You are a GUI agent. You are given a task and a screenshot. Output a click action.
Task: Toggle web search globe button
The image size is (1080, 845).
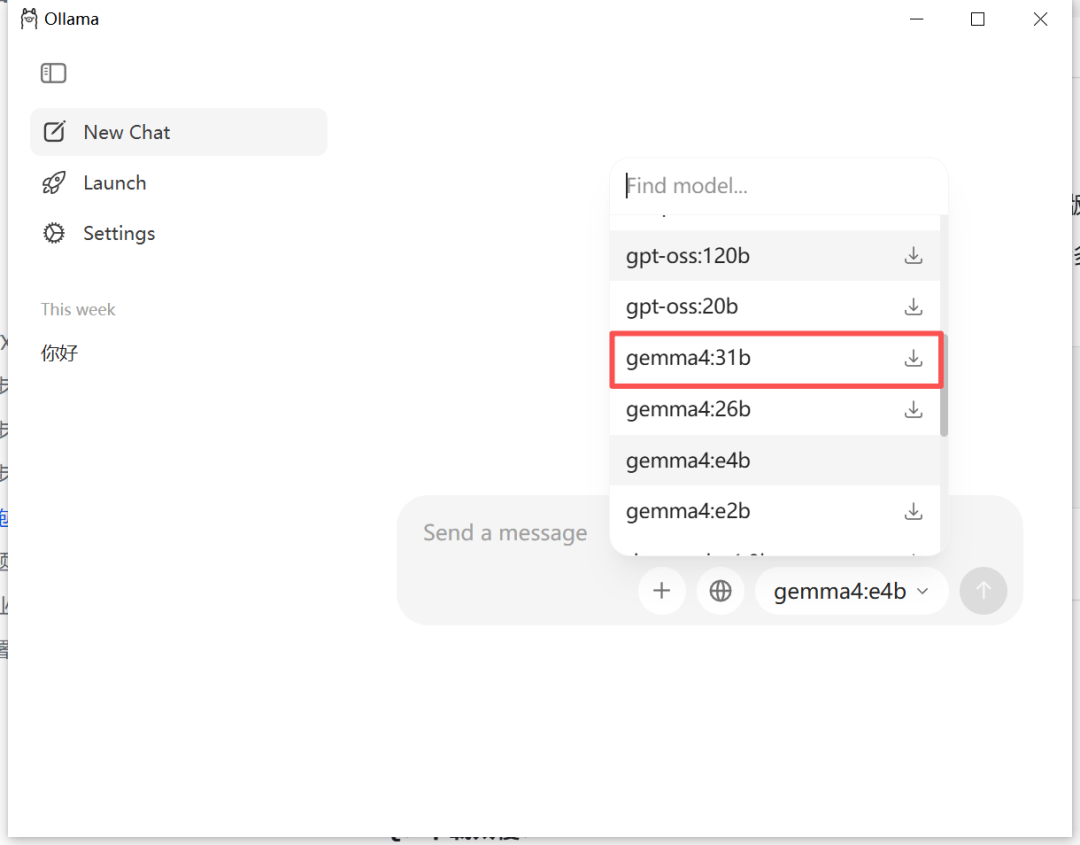[720, 591]
